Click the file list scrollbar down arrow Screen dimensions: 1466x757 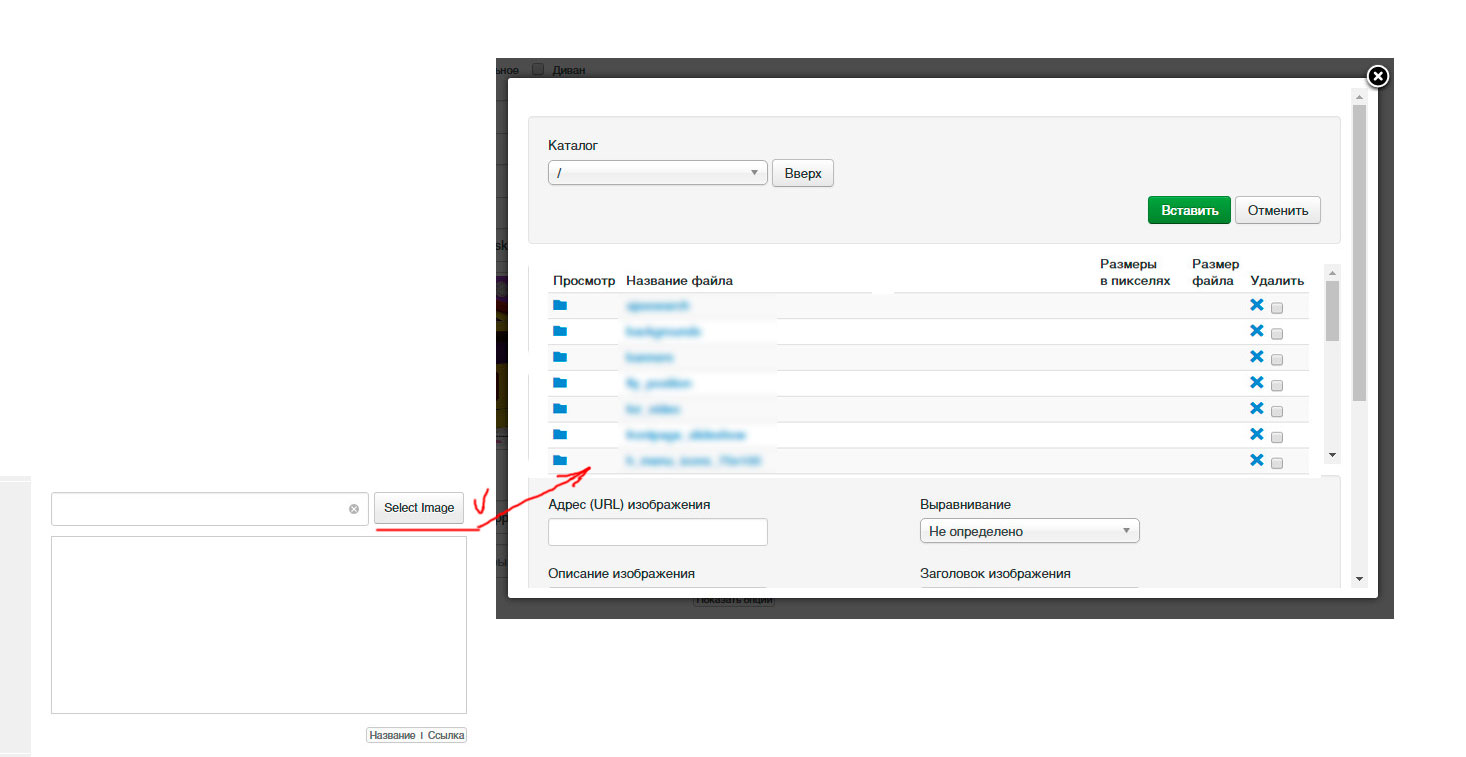pyautogui.click(x=1331, y=454)
